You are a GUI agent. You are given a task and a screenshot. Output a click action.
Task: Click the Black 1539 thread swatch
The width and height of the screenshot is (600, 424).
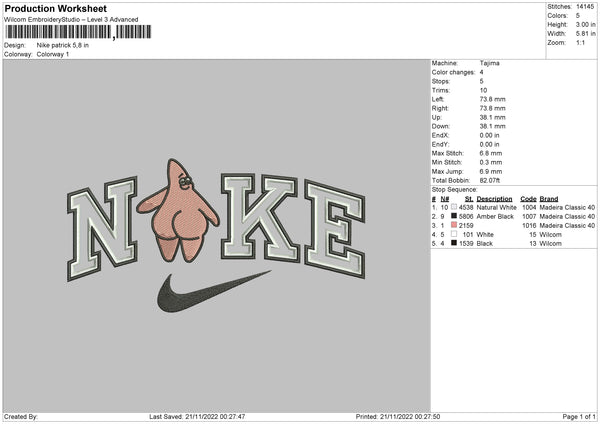click(x=454, y=243)
